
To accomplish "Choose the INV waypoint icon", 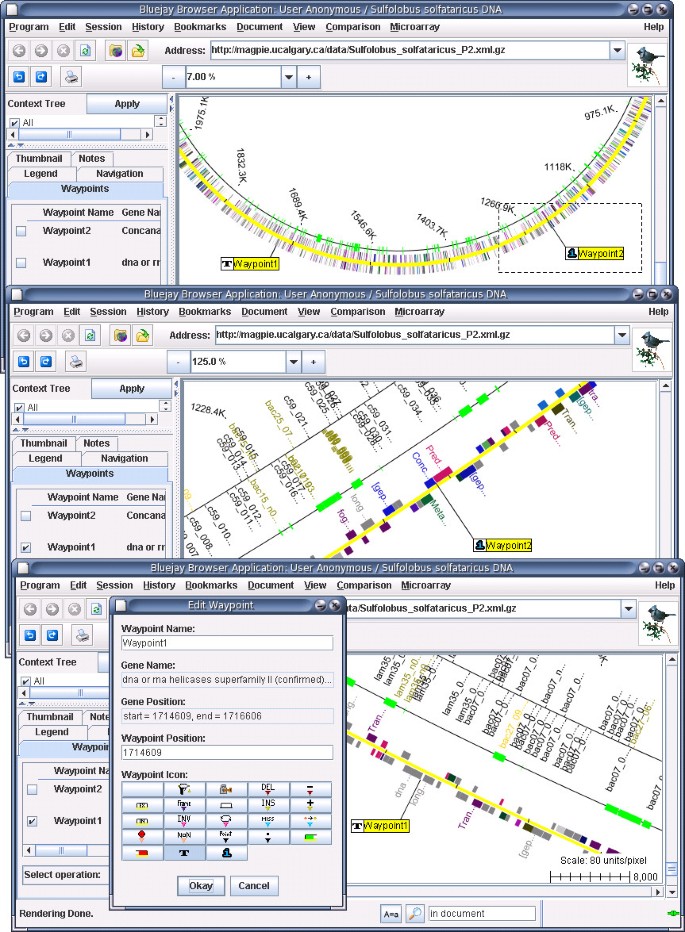I will pos(184,820).
